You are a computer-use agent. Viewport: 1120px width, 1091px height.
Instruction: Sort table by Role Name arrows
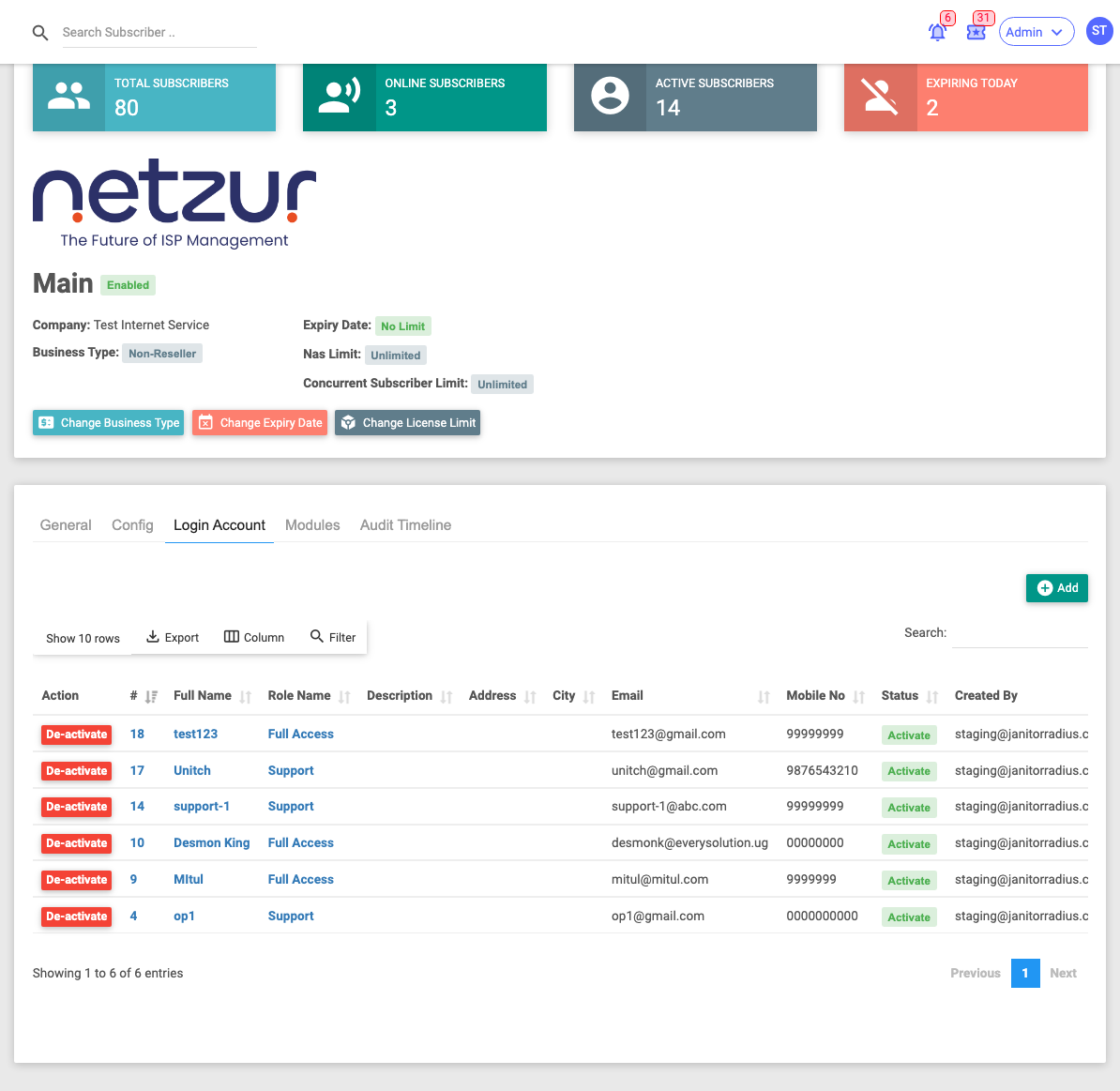pyautogui.click(x=344, y=697)
